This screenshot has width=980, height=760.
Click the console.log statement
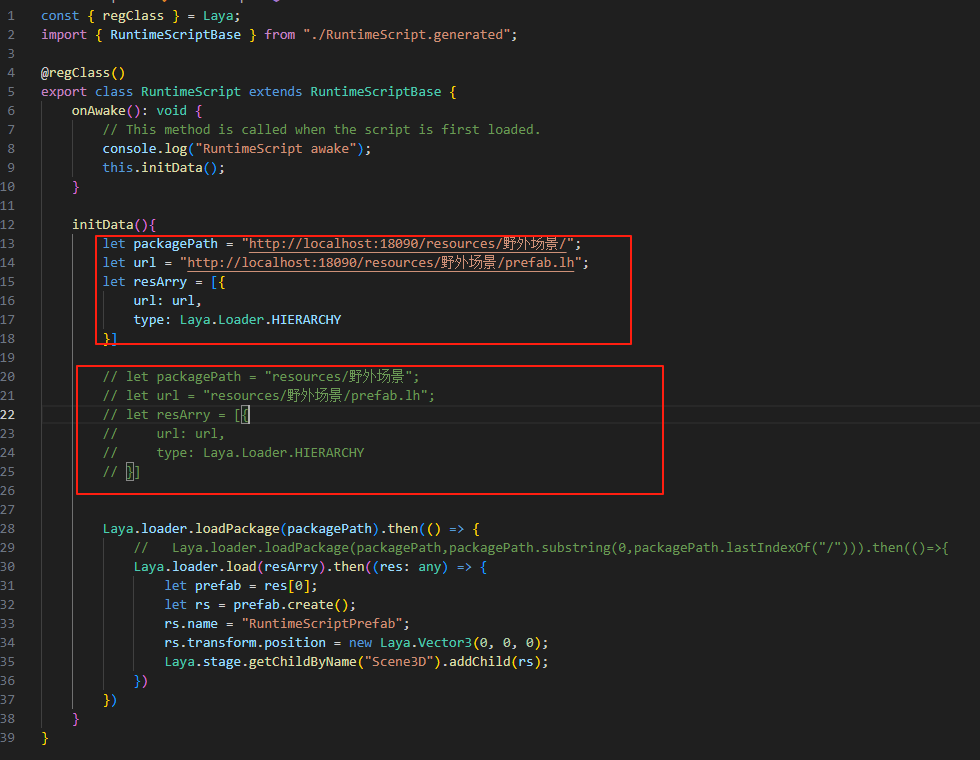[237, 149]
